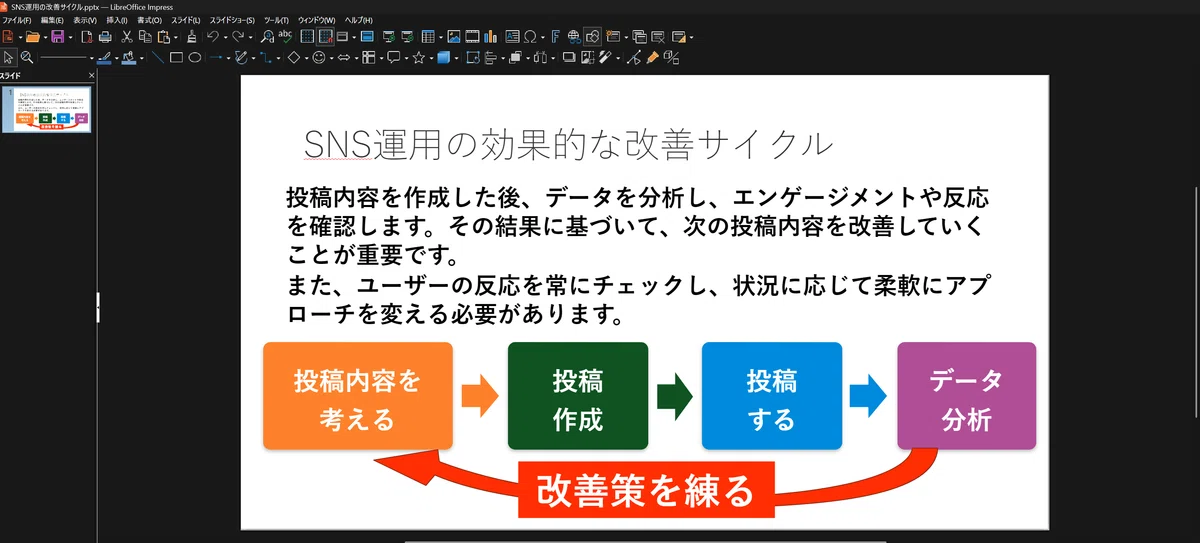Click the Rotate object tool

pyautogui.click(x=473, y=57)
